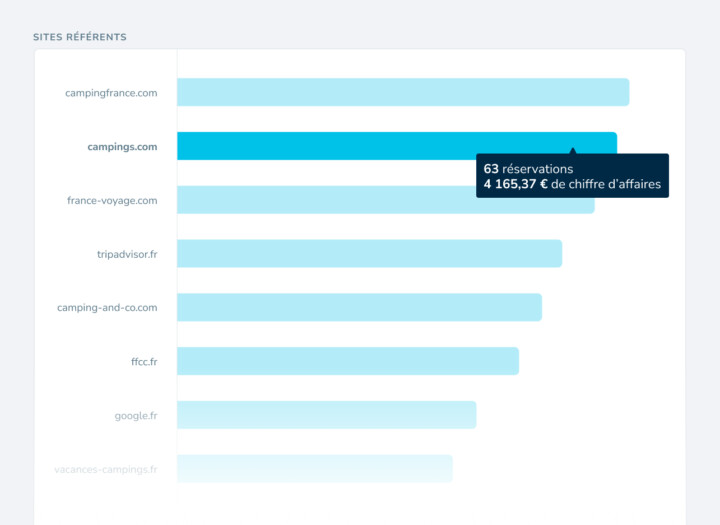
Task: Click the ffcc.fr bar
Action: (x=348, y=361)
